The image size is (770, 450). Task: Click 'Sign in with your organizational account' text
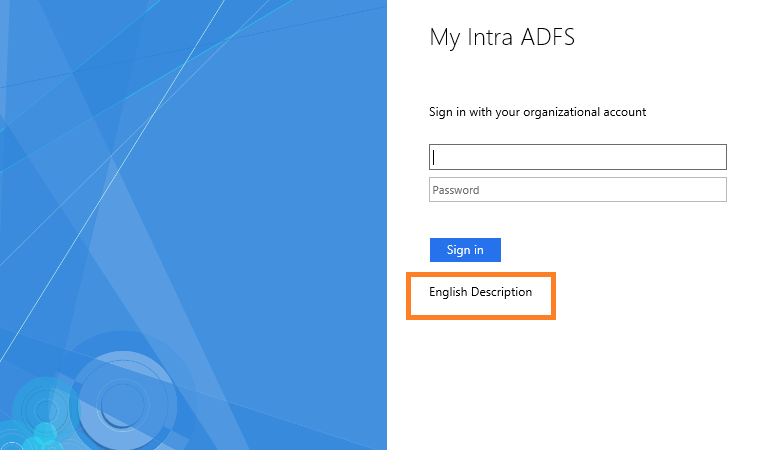pyautogui.click(x=537, y=112)
